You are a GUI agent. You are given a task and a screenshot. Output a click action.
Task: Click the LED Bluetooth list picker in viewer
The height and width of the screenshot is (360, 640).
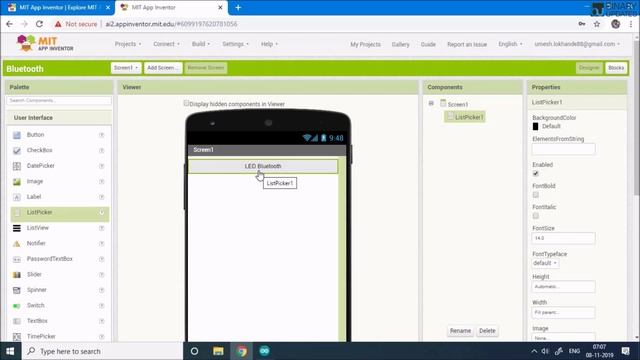[263, 166]
